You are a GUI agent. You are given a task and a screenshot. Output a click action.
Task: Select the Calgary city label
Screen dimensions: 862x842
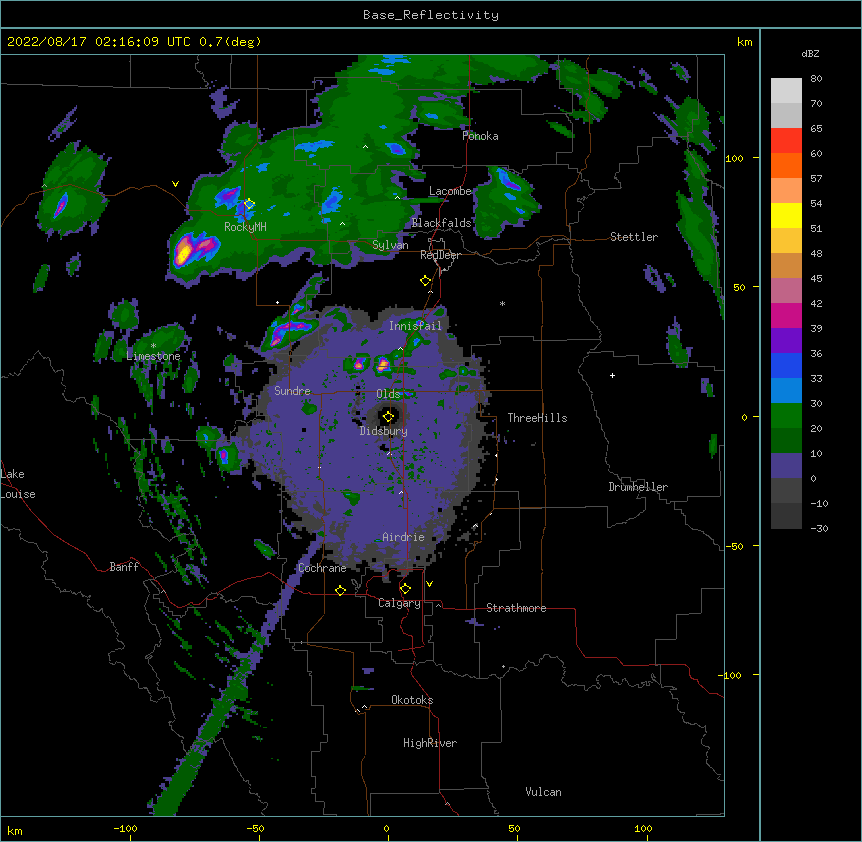[x=399, y=603]
